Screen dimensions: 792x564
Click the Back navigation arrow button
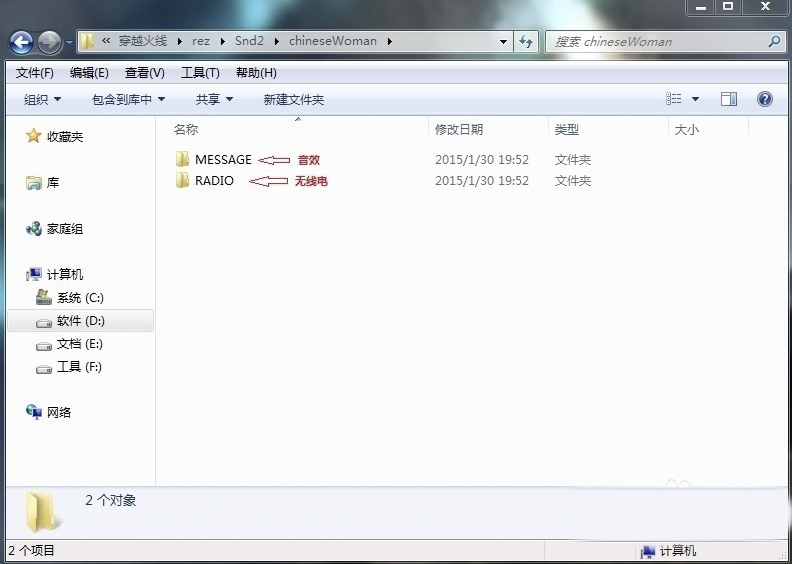tap(21, 42)
